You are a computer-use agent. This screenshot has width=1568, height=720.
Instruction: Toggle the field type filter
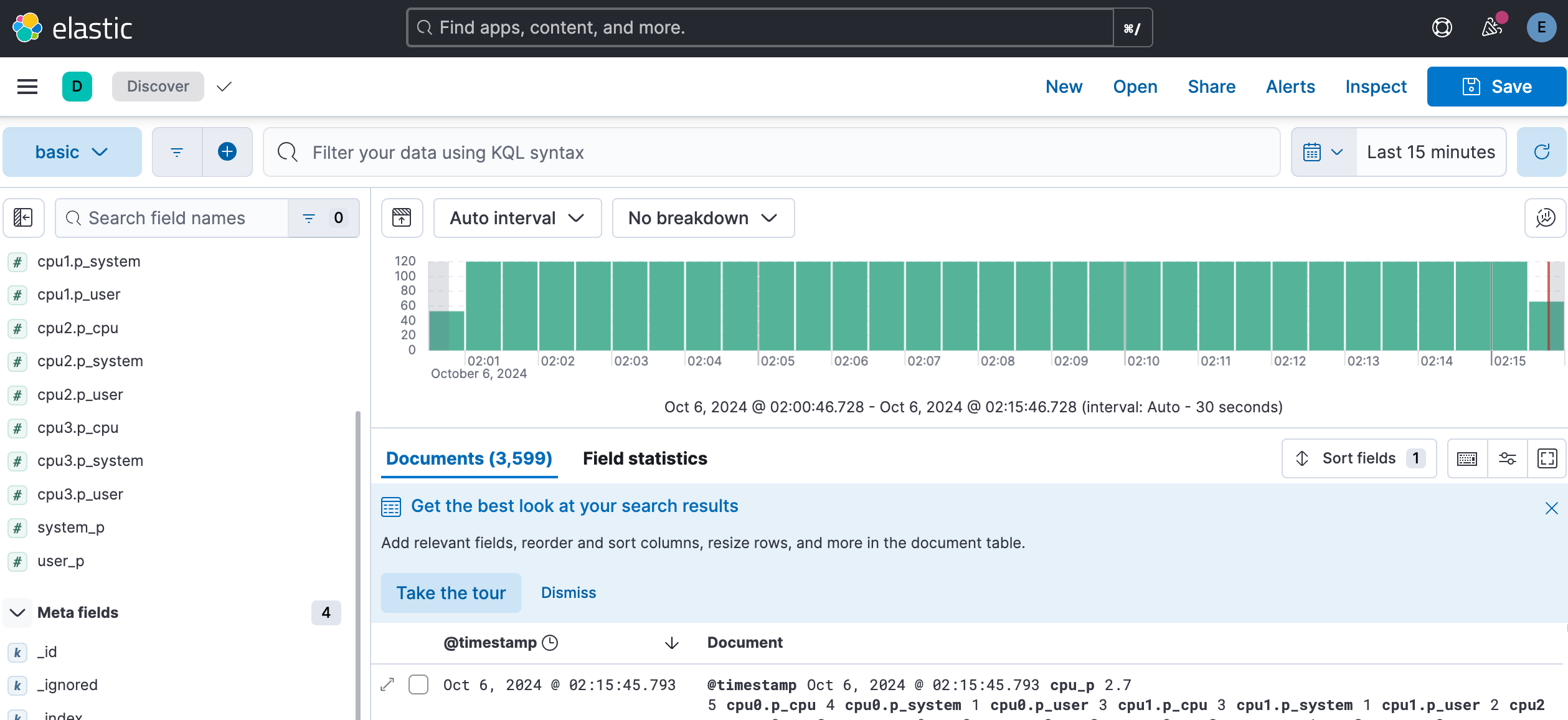(x=323, y=217)
